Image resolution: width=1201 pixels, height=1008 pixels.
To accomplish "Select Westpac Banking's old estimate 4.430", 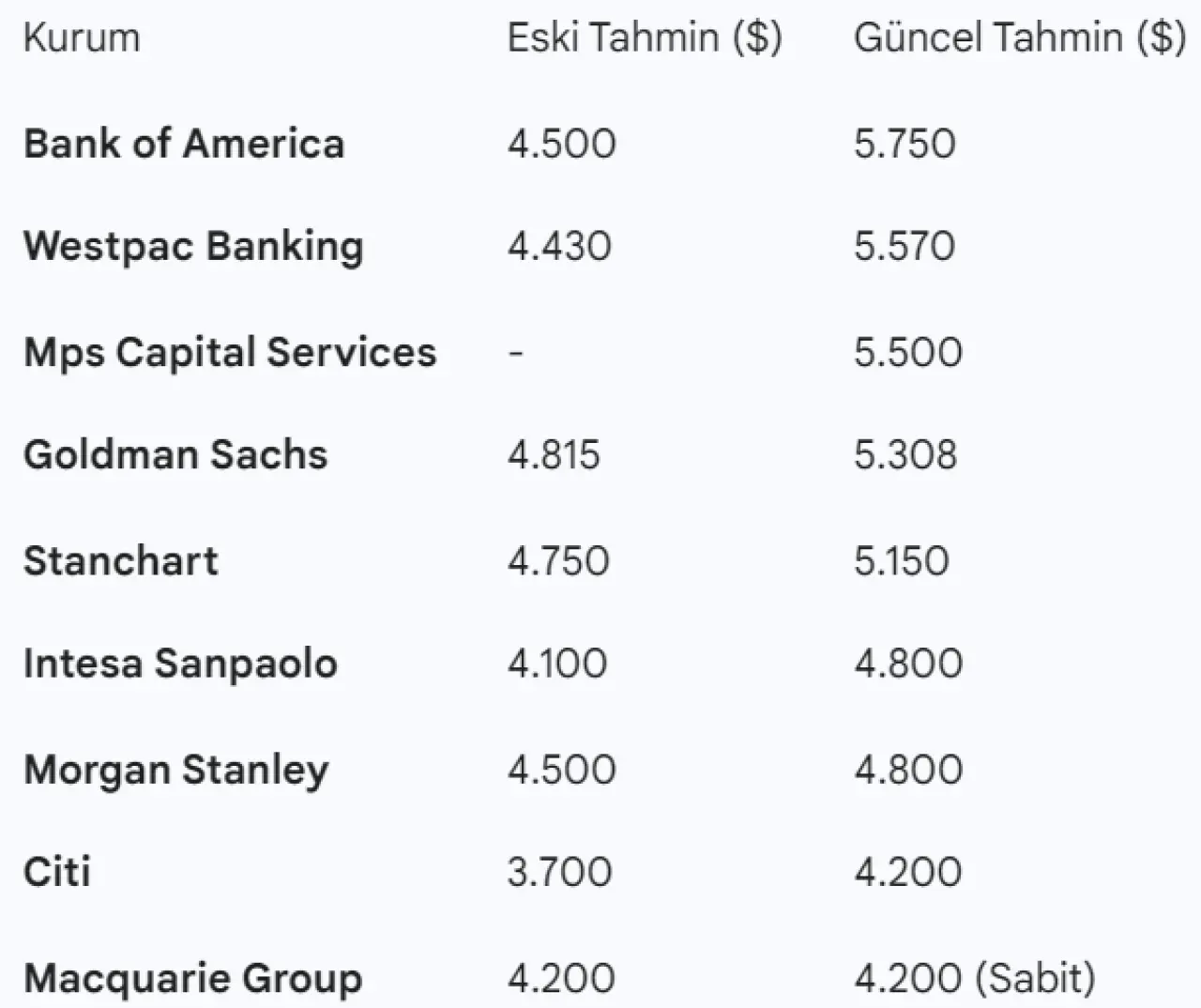I will tap(559, 246).
